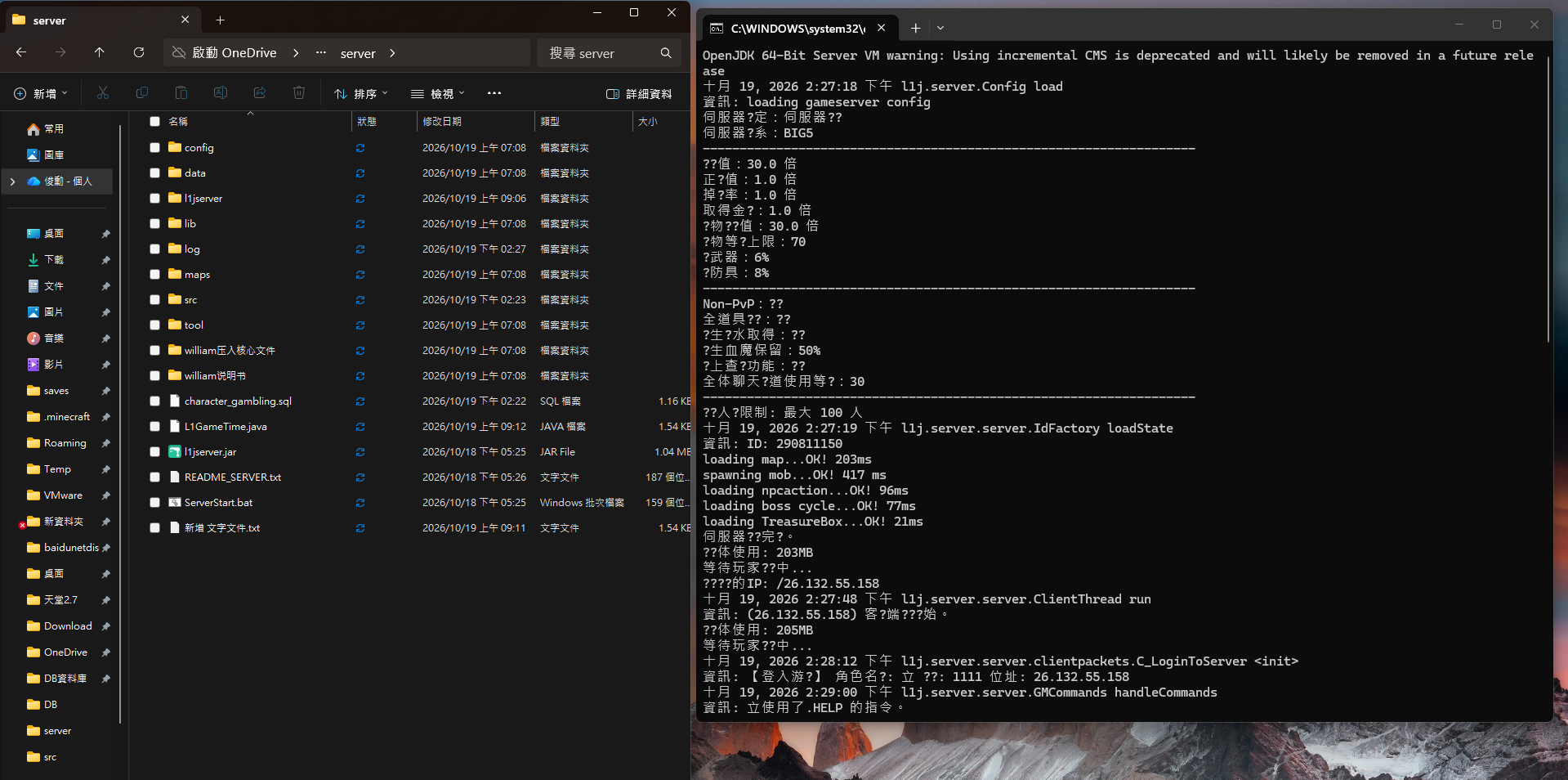This screenshot has width=1568, height=780.
Task: Go up one folder with the up arrow
Action: click(x=100, y=52)
